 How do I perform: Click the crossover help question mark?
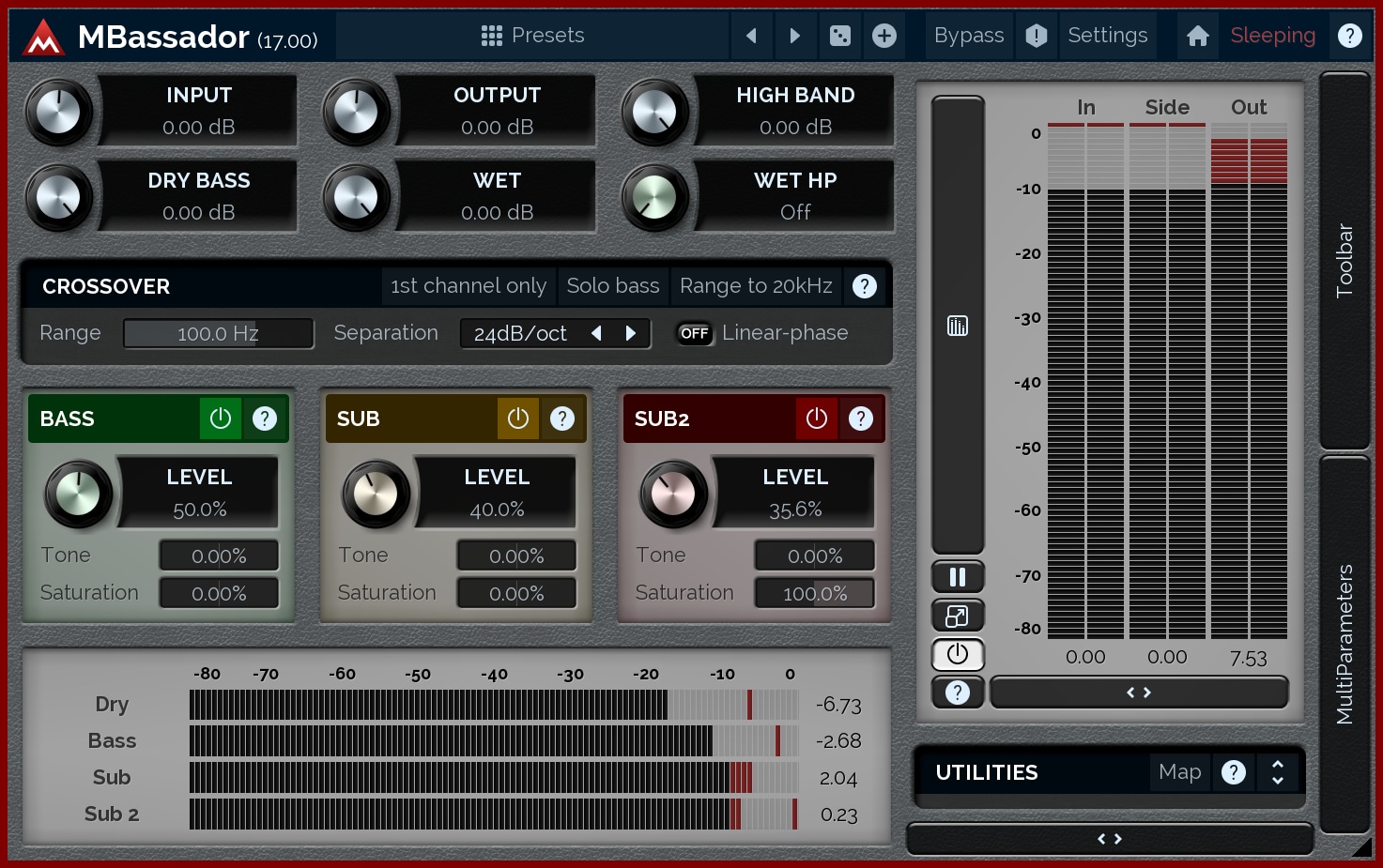[x=865, y=286]
